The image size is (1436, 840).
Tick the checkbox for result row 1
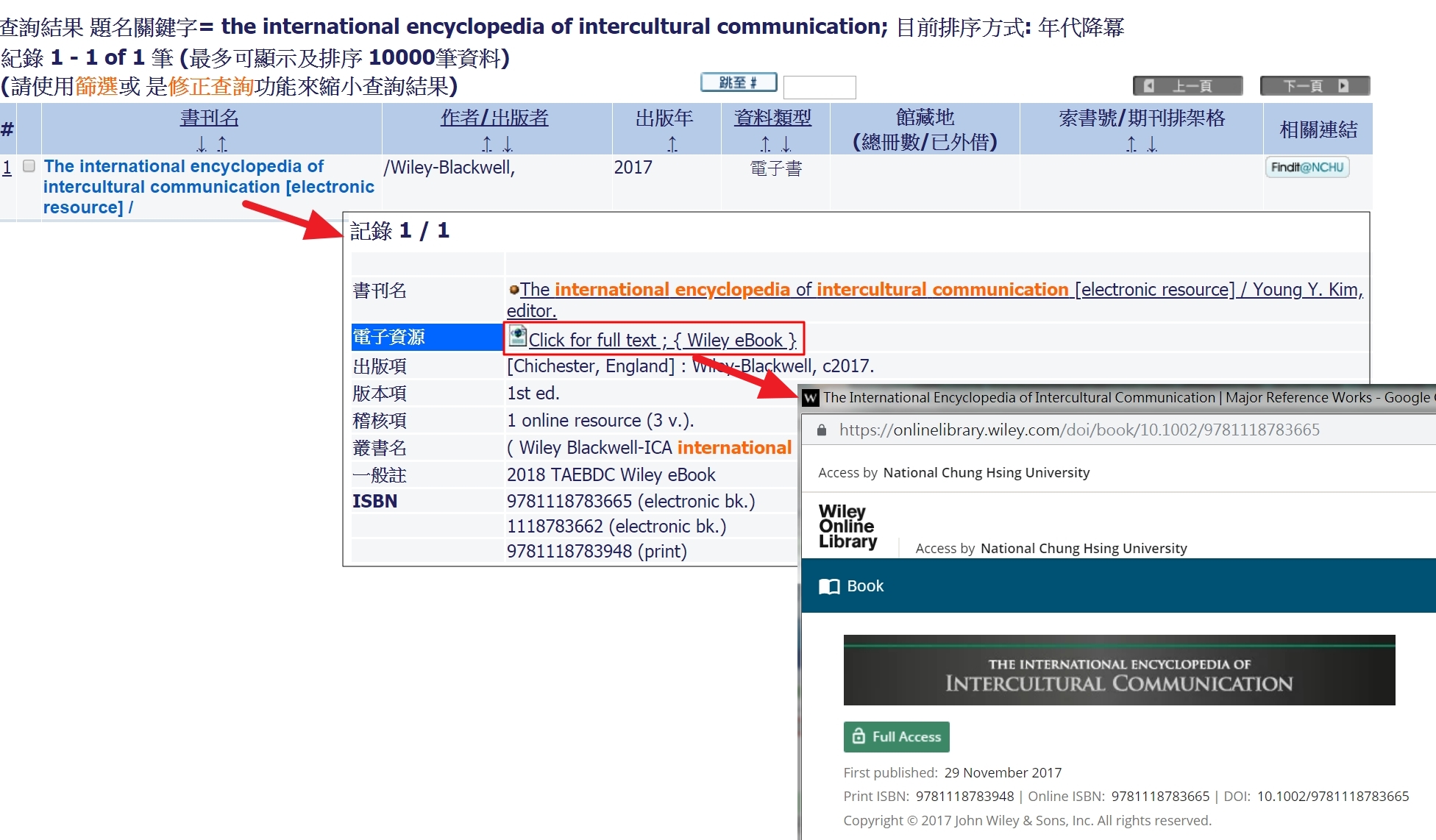tap(29, 166)
